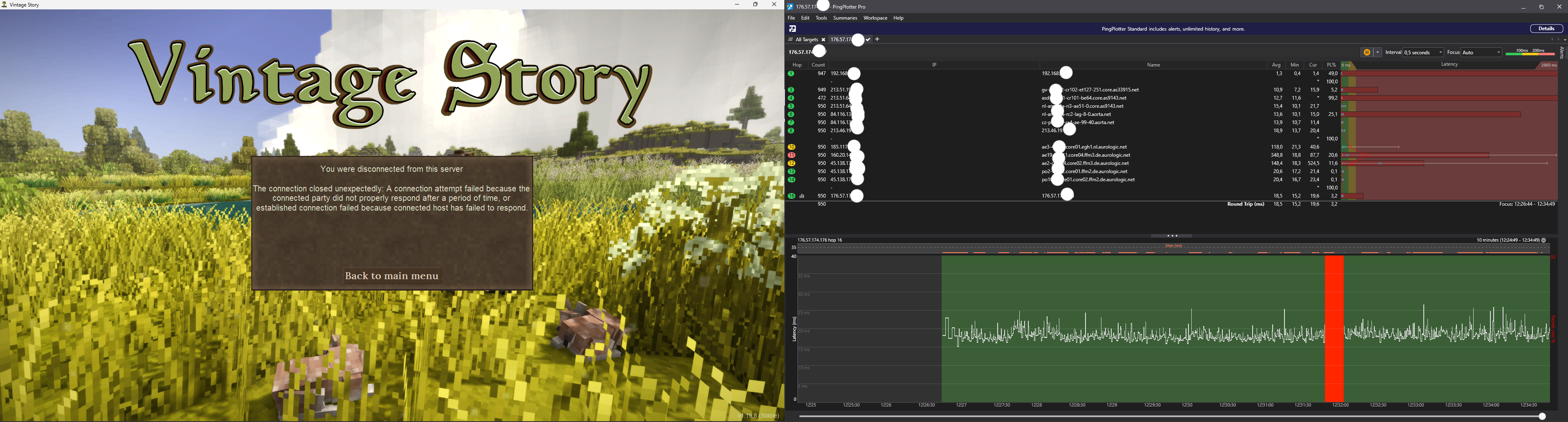
Task: Click Back to main menu button
Action: tap(391, 276)
